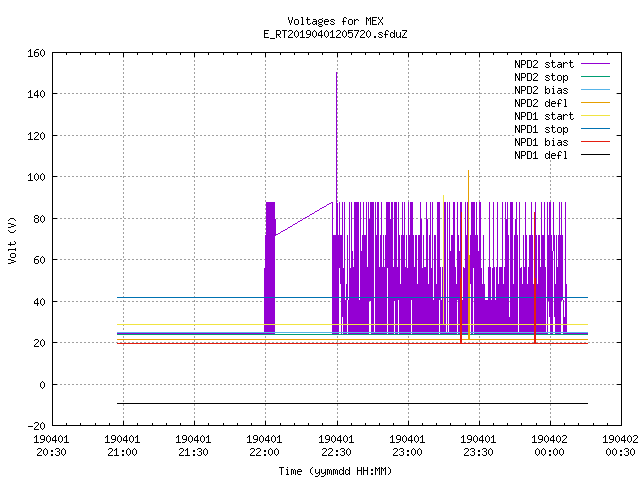This screenshot has height=480, width=640.
Task: Click the 160 y-axis tick label
Action: click(x=36, y=53)
